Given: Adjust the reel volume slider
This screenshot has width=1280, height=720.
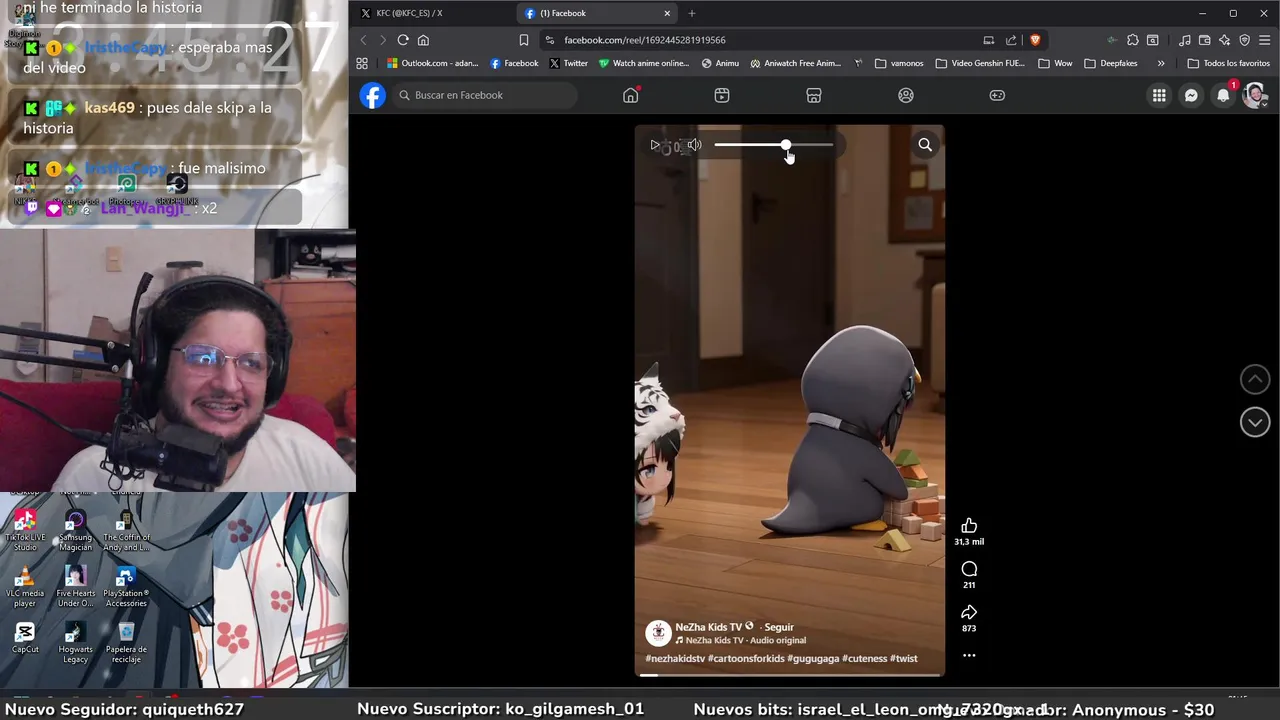Looking at the screenshot, I should pos(774,145).
